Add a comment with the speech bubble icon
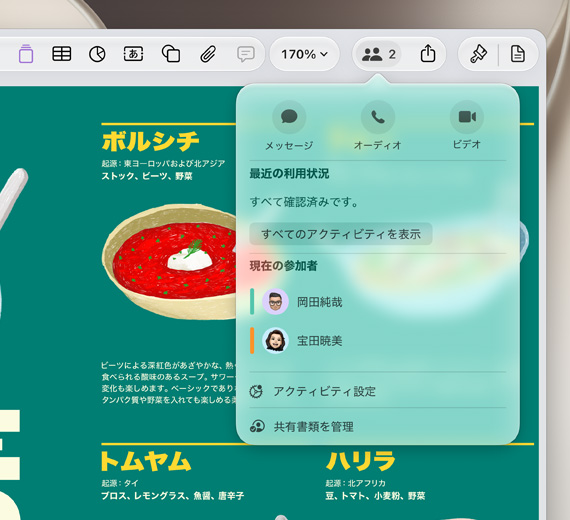 pos(245,54)
